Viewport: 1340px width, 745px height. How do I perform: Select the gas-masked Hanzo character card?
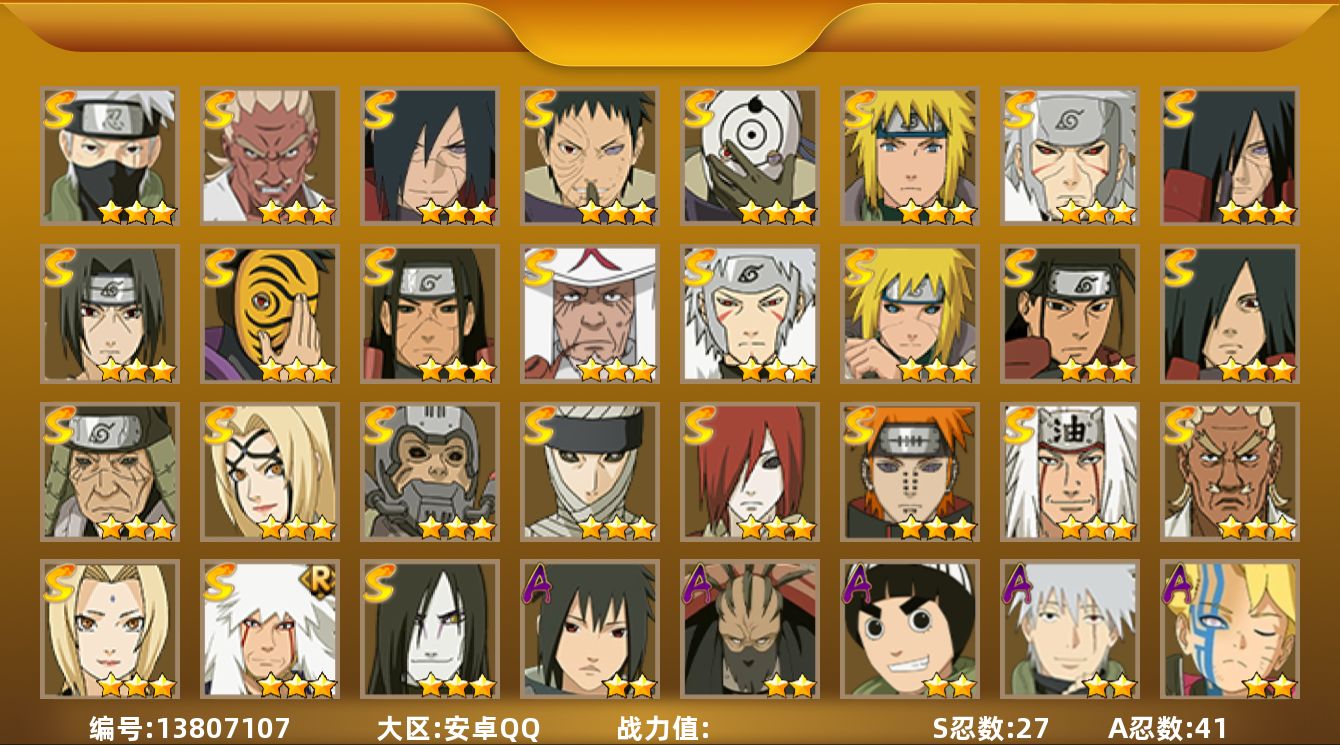[429, 472]
